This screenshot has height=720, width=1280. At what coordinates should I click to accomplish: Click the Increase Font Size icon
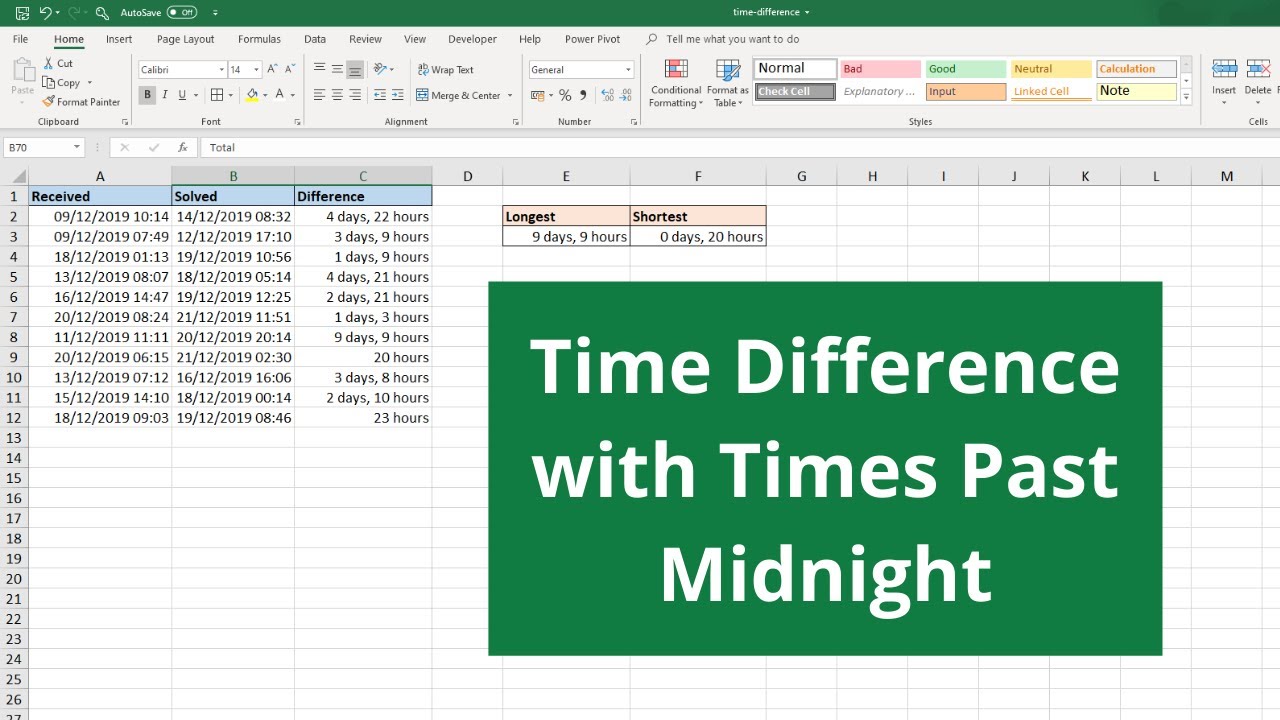272,69
